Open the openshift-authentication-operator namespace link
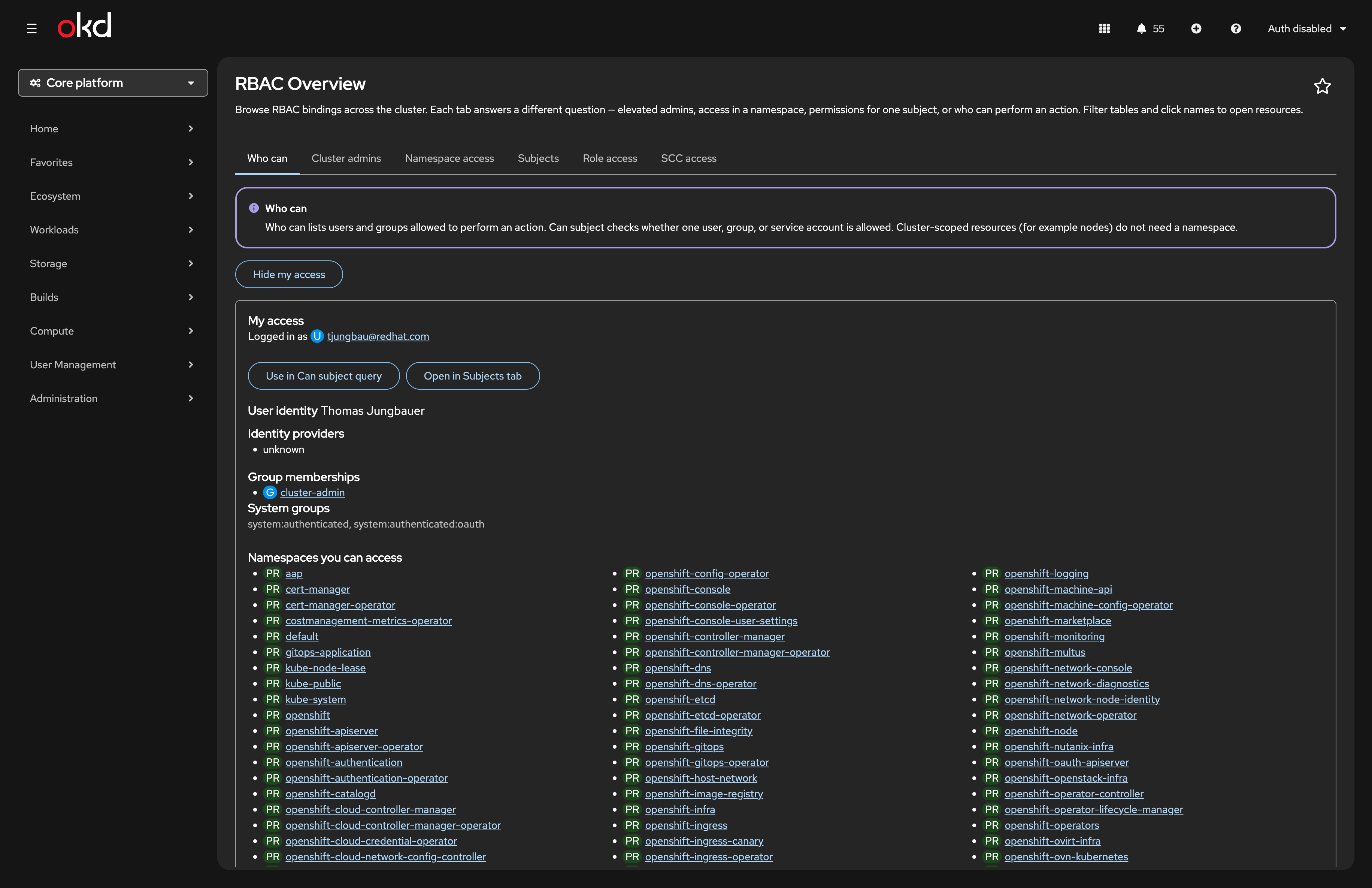Screen dimensions: 1372x888 click(366, 779)
